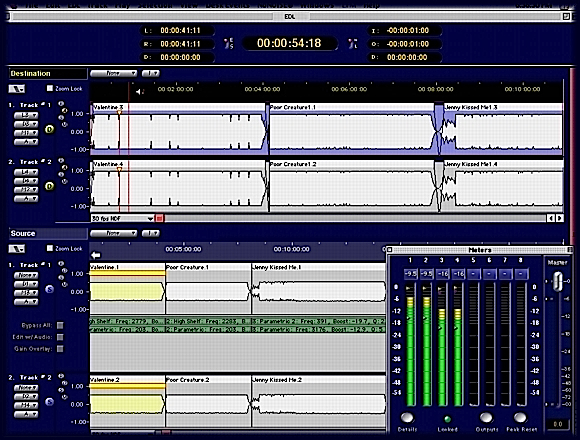The width and height of the screenshot is (580, 440).
Task: Click the first small round icon beside Destination Track 1
Action: coord(61,104)
